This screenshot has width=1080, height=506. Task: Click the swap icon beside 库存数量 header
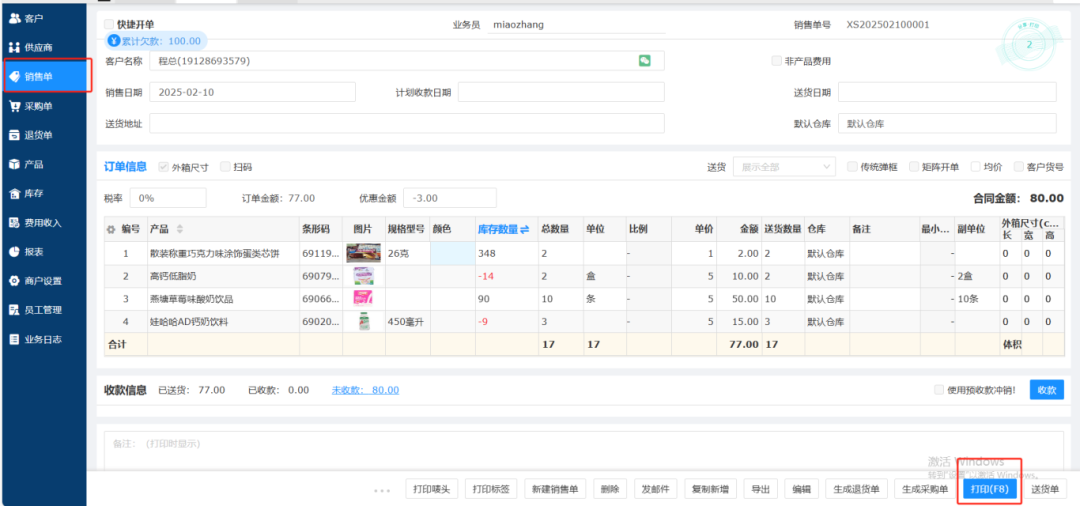524,229
